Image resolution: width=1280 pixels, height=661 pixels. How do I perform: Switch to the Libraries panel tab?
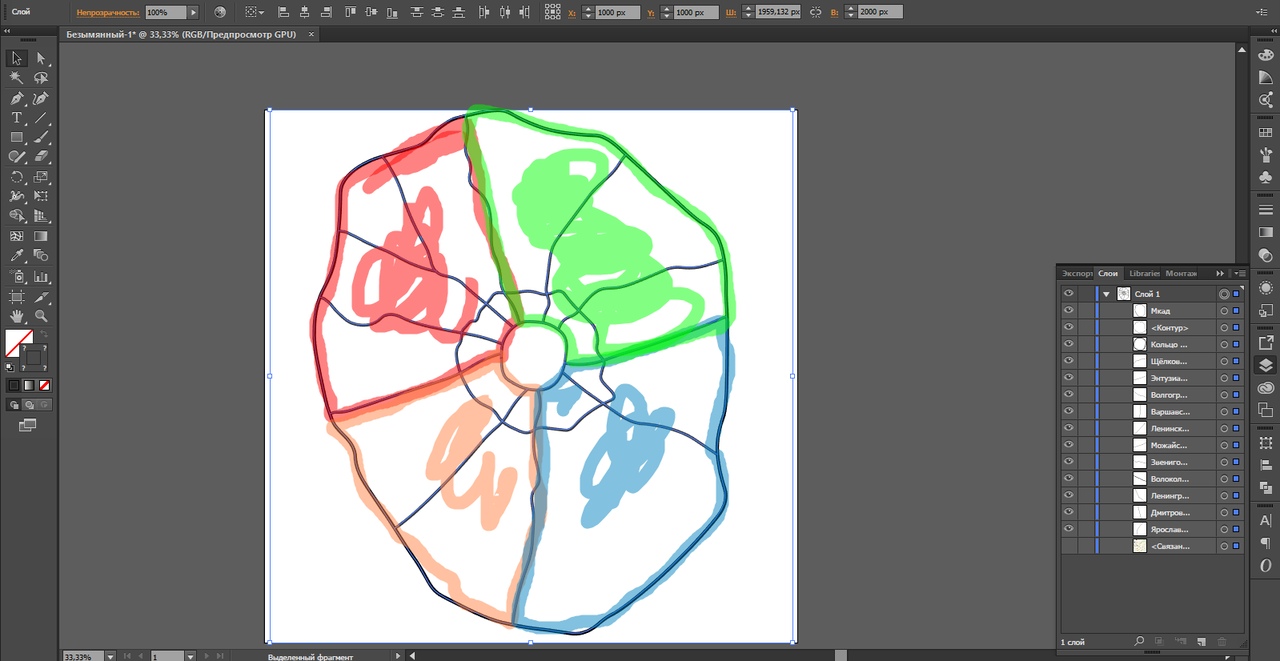pos(1144,273)
